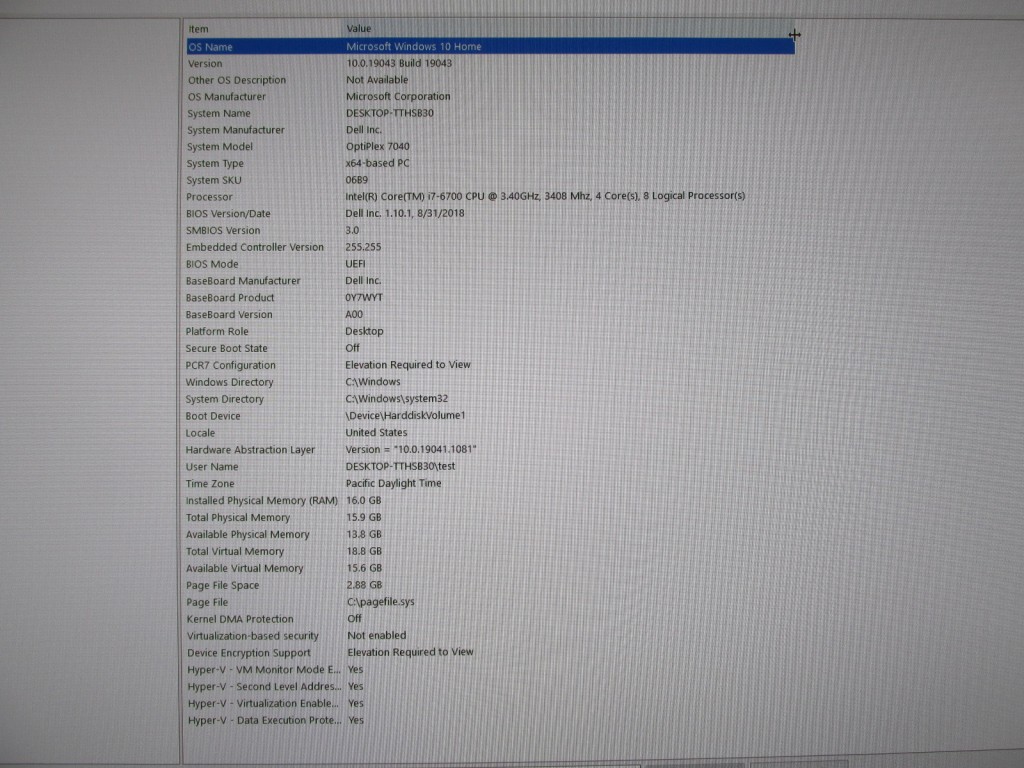Select the PCR7 Configuration row
The width and height of the screenshot is (1024, 768).
[490, 365]
